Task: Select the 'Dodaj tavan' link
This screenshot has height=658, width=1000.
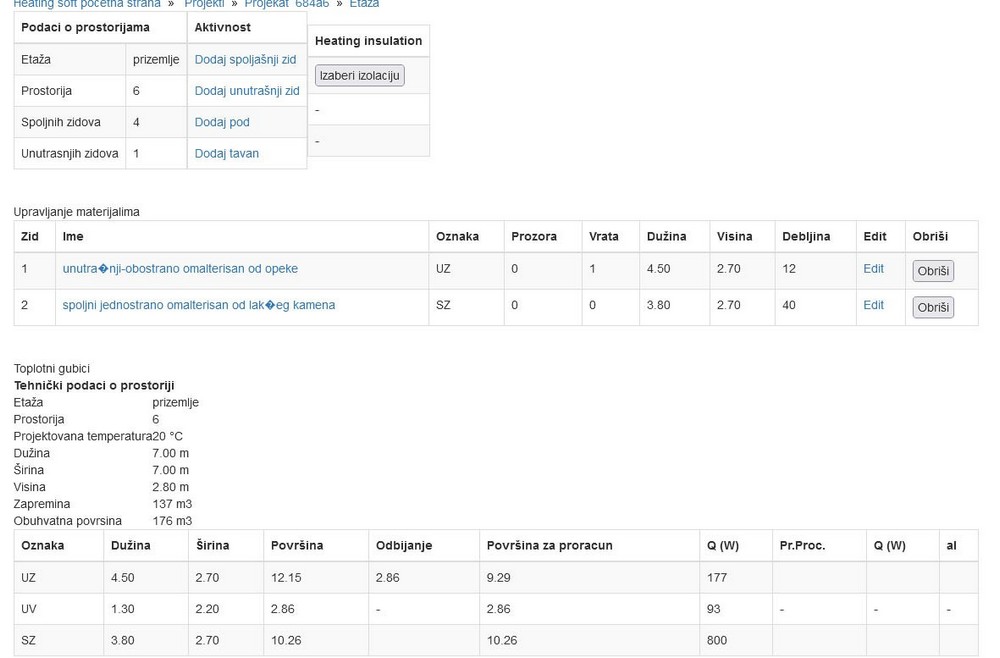Action: coord(226,153)
